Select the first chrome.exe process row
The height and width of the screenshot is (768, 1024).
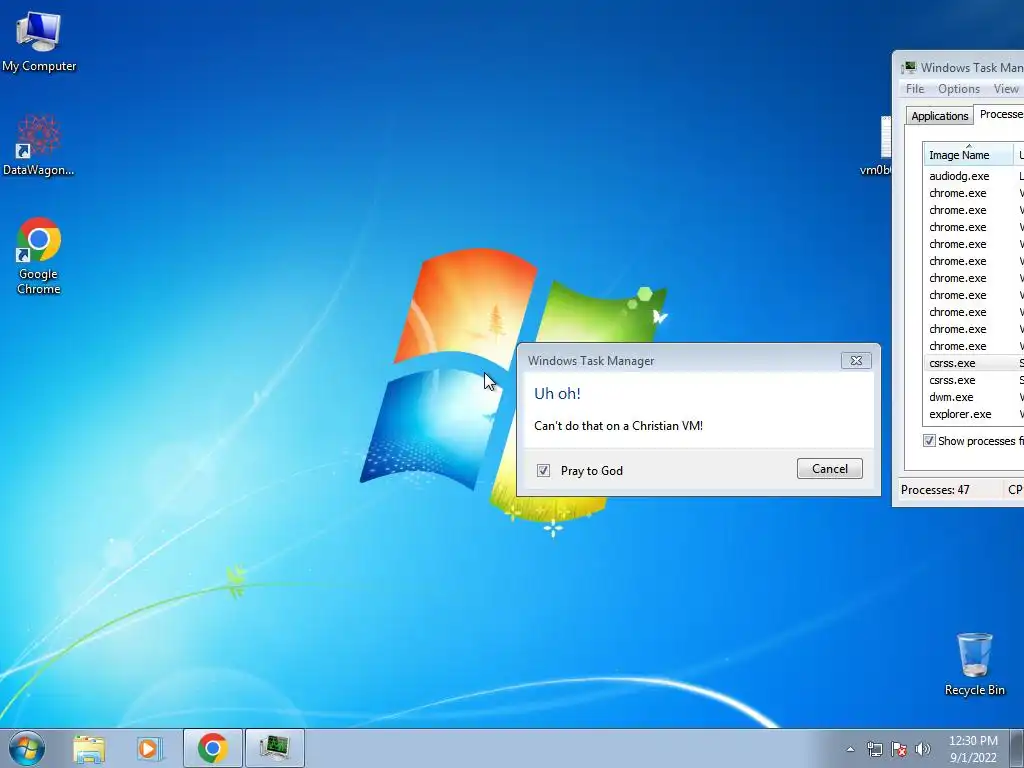click(973, 193)
